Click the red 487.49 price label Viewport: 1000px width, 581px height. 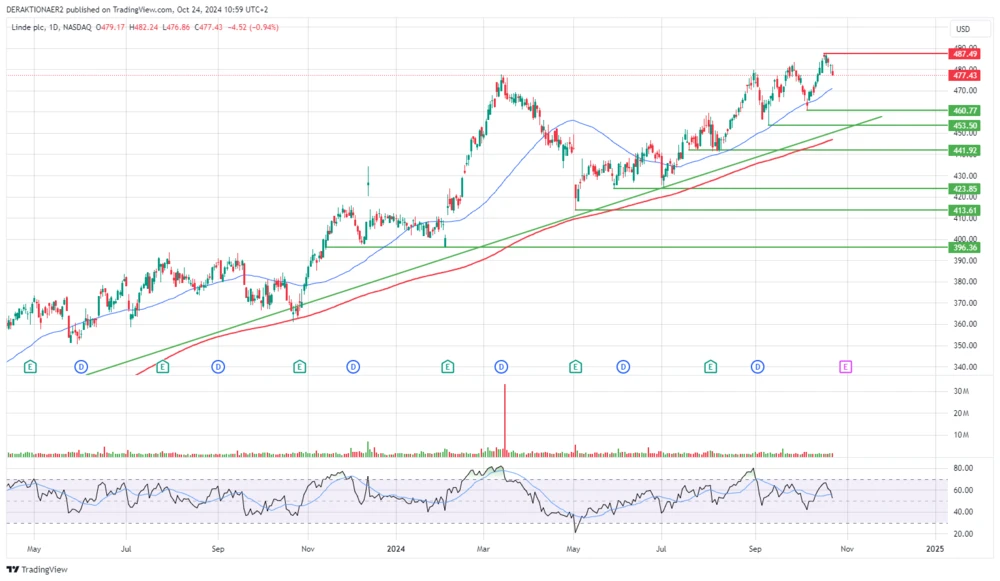point(964,55)
